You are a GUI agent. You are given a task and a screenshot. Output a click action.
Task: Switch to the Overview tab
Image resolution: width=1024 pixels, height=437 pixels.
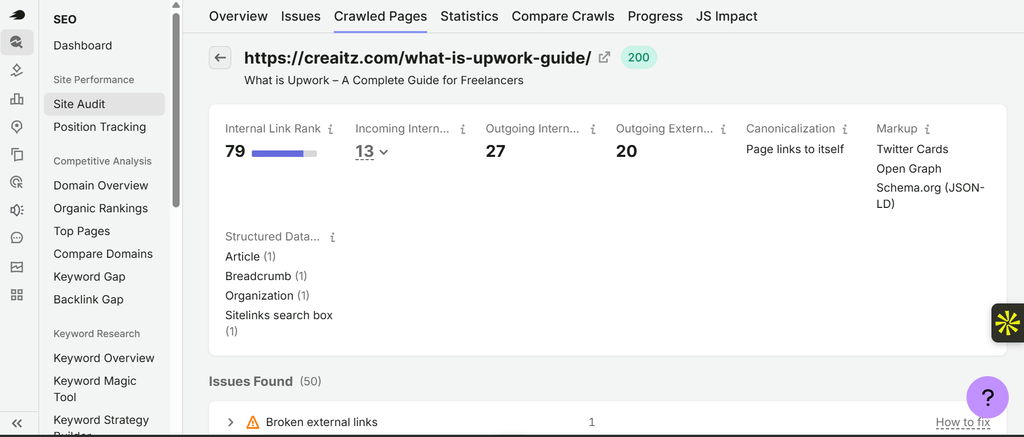[238, 16]
